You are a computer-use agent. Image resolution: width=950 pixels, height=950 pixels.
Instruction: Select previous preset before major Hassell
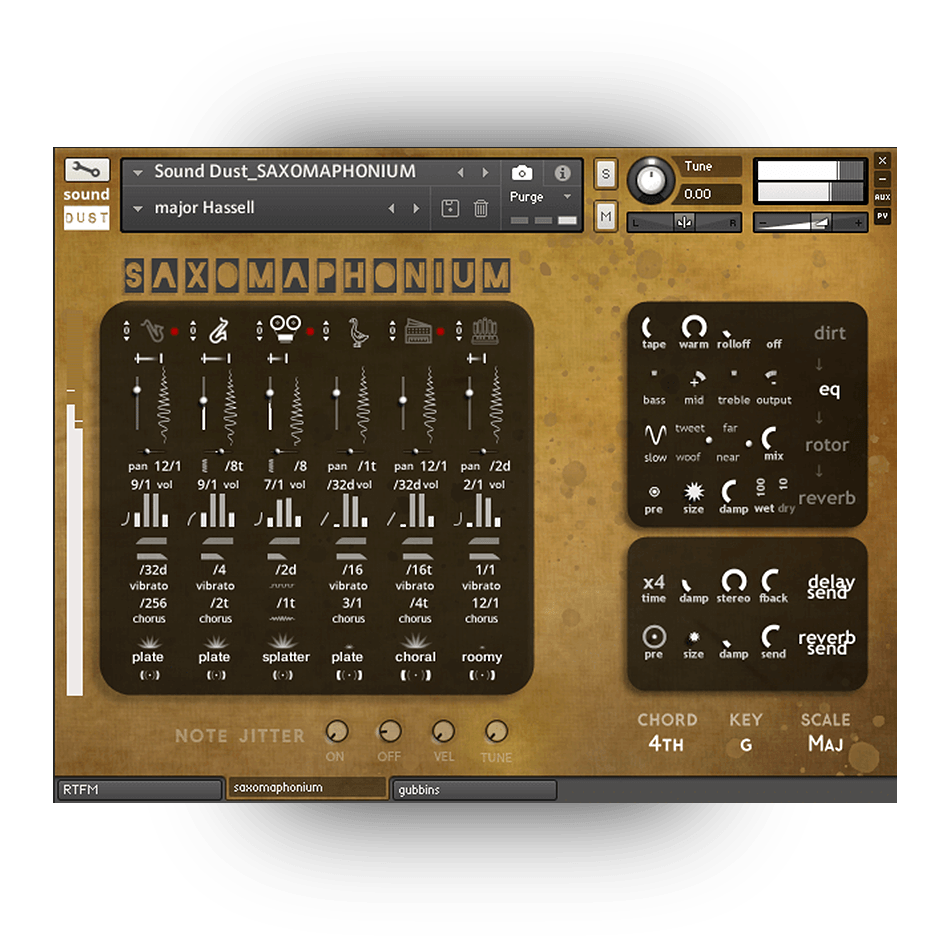[391, 208]
